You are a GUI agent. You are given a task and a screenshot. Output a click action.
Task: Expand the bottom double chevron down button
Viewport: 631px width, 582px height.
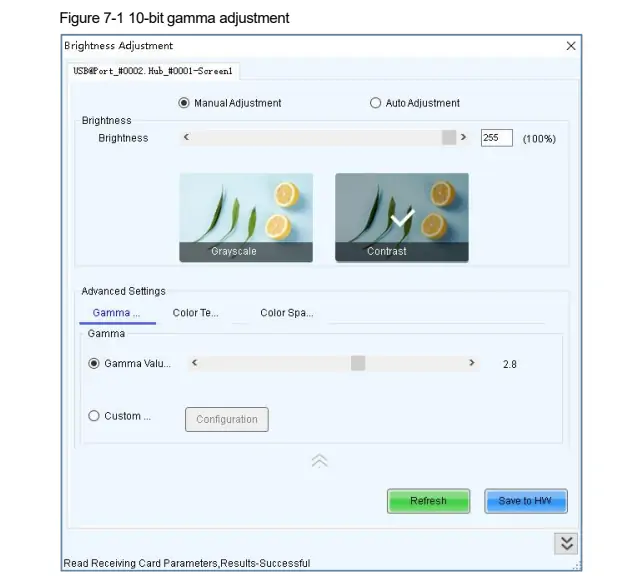(x=567, y=542)
